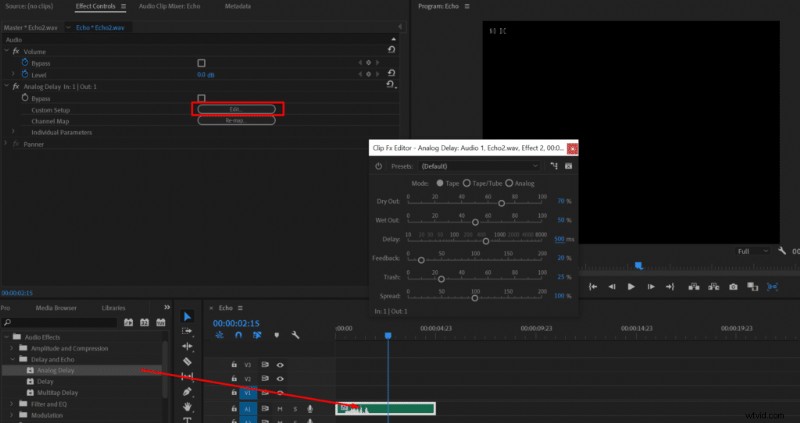Step forward one frame in program monitor

coord(651,287)
